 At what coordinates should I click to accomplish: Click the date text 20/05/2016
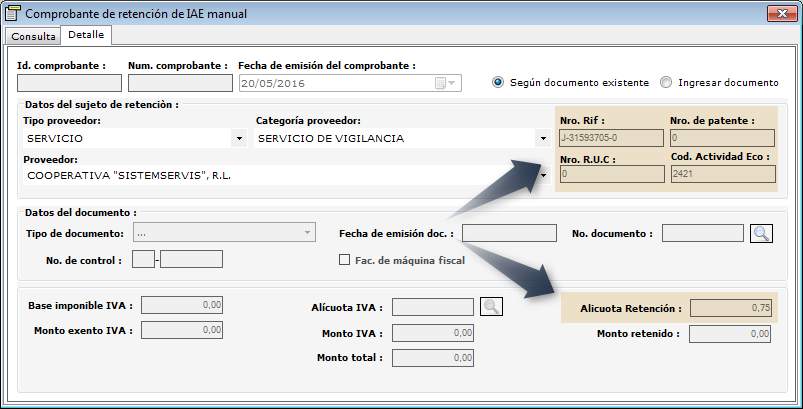point(273,83)
